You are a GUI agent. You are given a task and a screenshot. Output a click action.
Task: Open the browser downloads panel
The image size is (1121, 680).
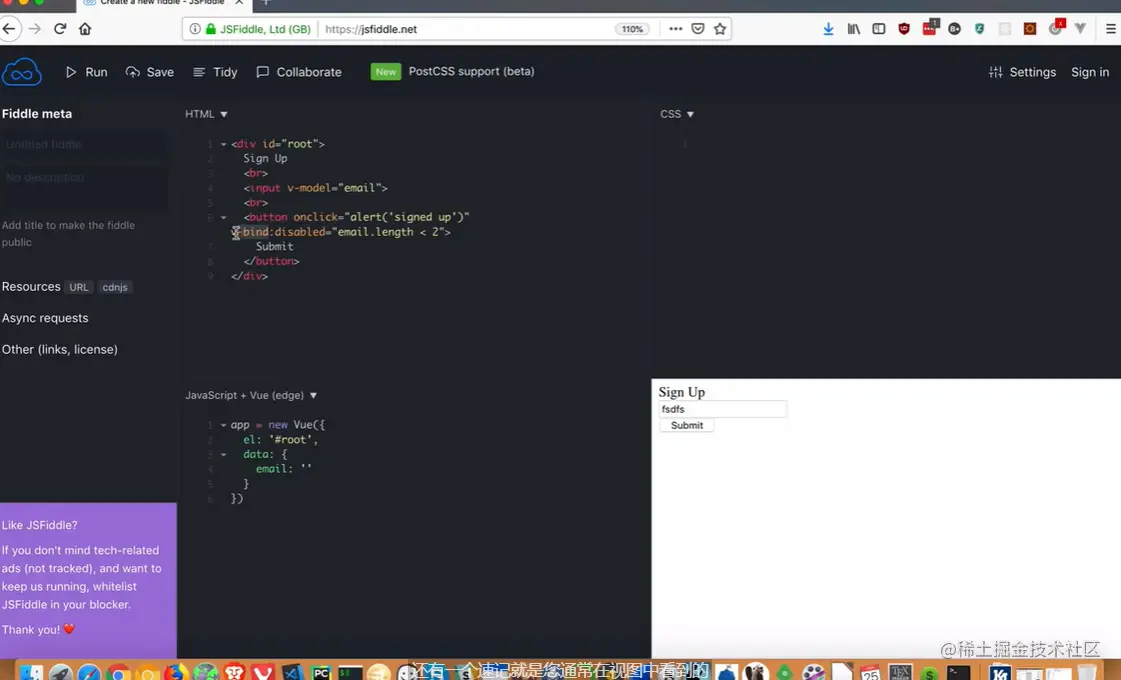point(828,29)
